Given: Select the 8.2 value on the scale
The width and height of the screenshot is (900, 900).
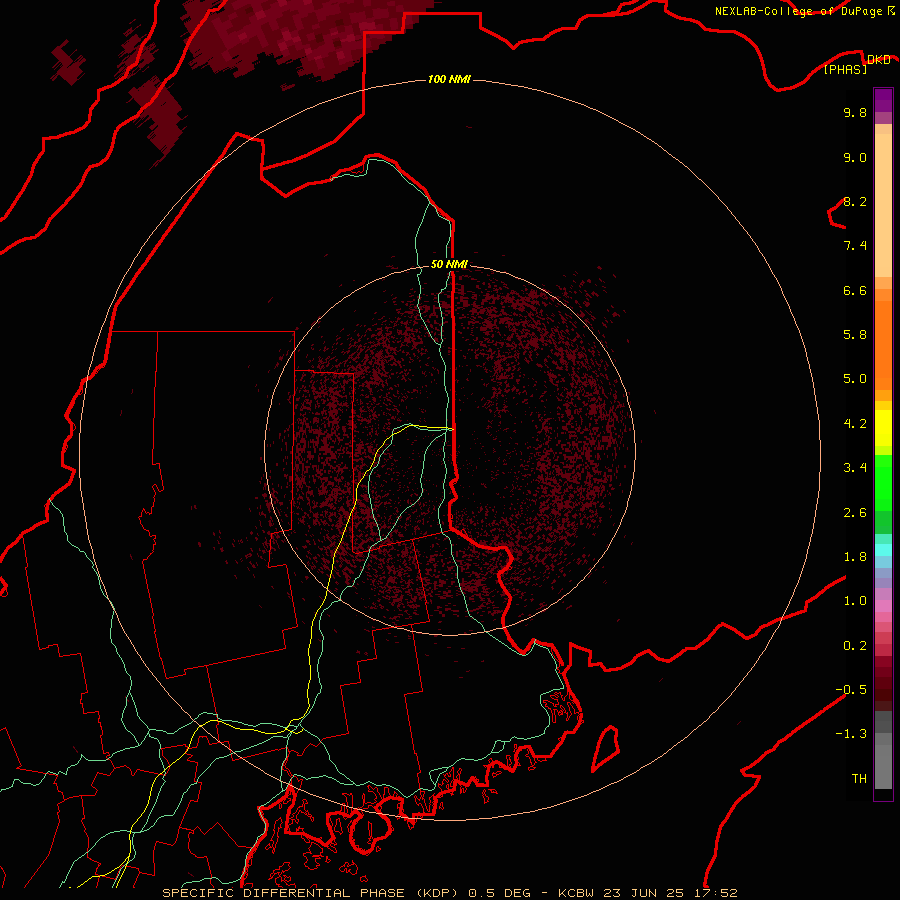Looking at the screenshot, I should 855,201.
